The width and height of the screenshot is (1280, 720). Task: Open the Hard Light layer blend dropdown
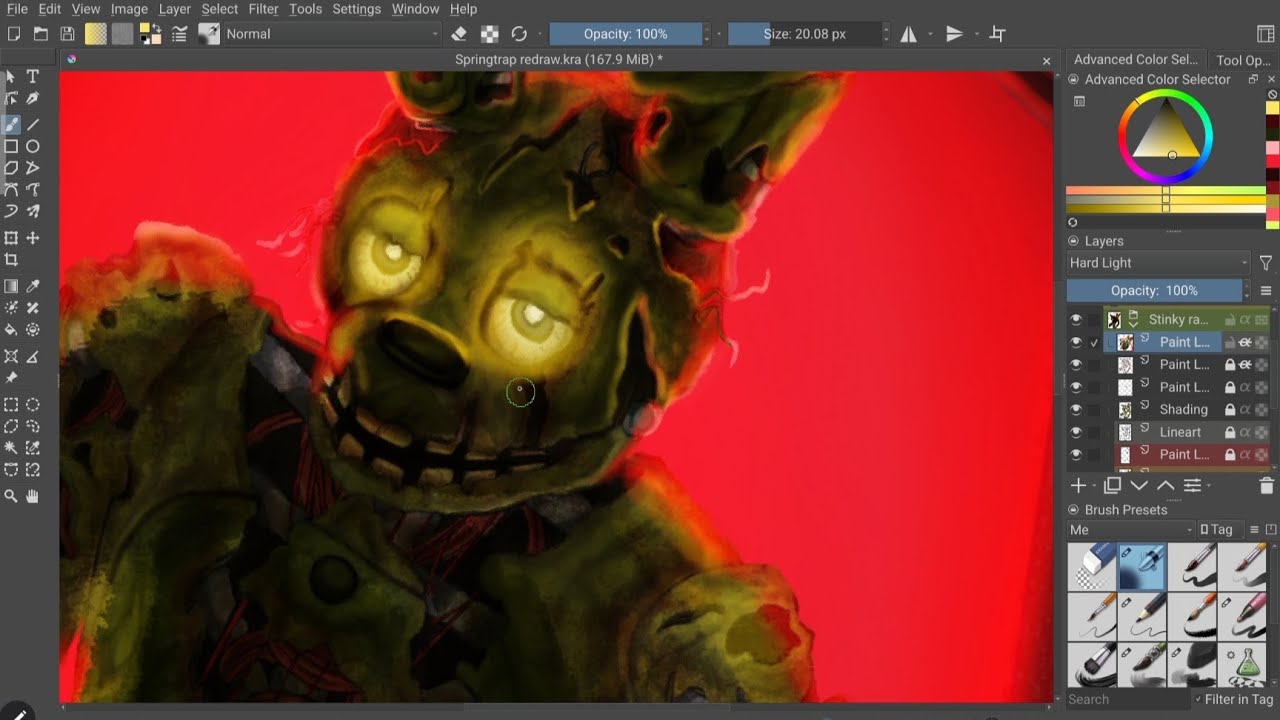tap(1158, 263)
